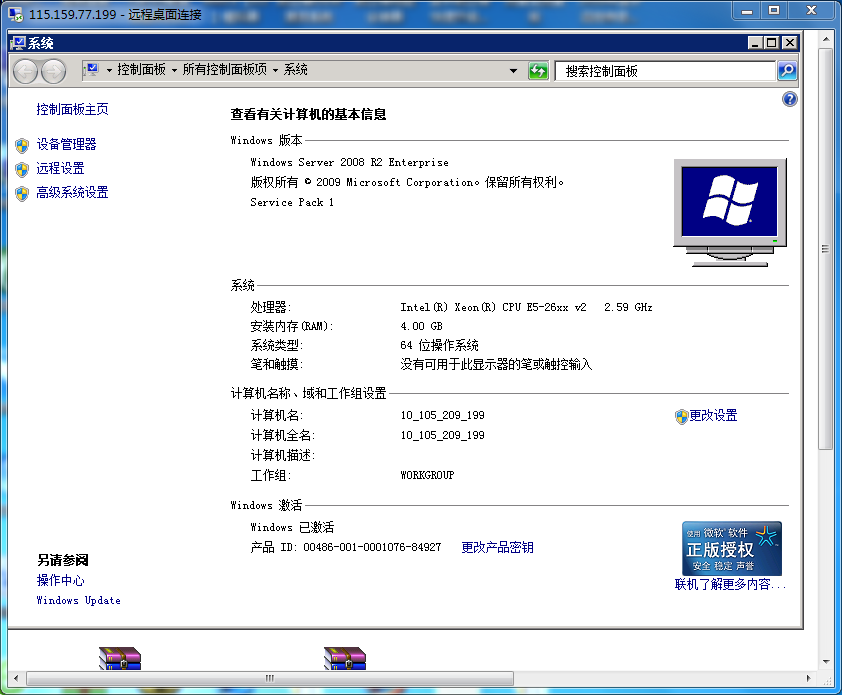Viewport: 842px width, 695px height.
Task: Select the 所有控制面板项 breadcrumb item
Action: [224, 70]
